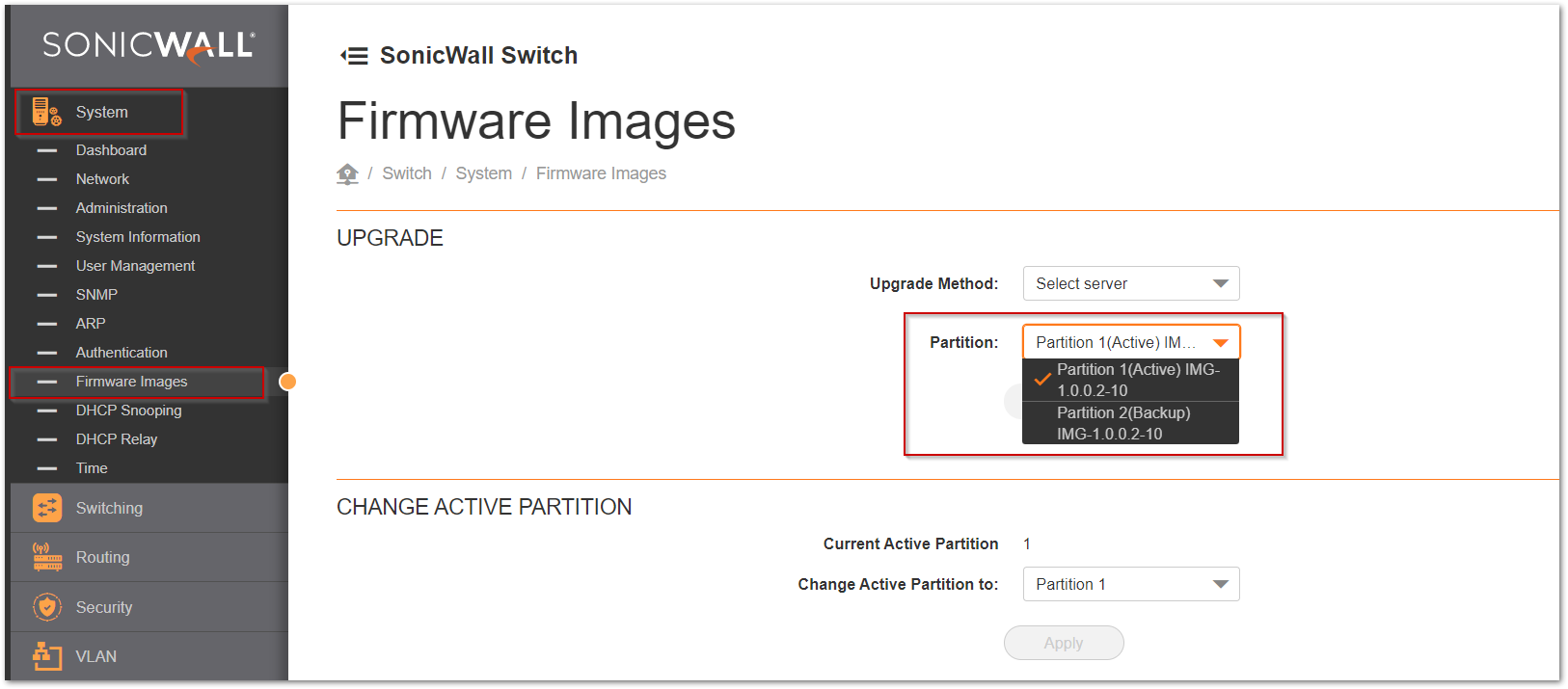Collapse the Partition dropdown arrow
The width and height of the screenshot is (1568, 689).
1220,342
